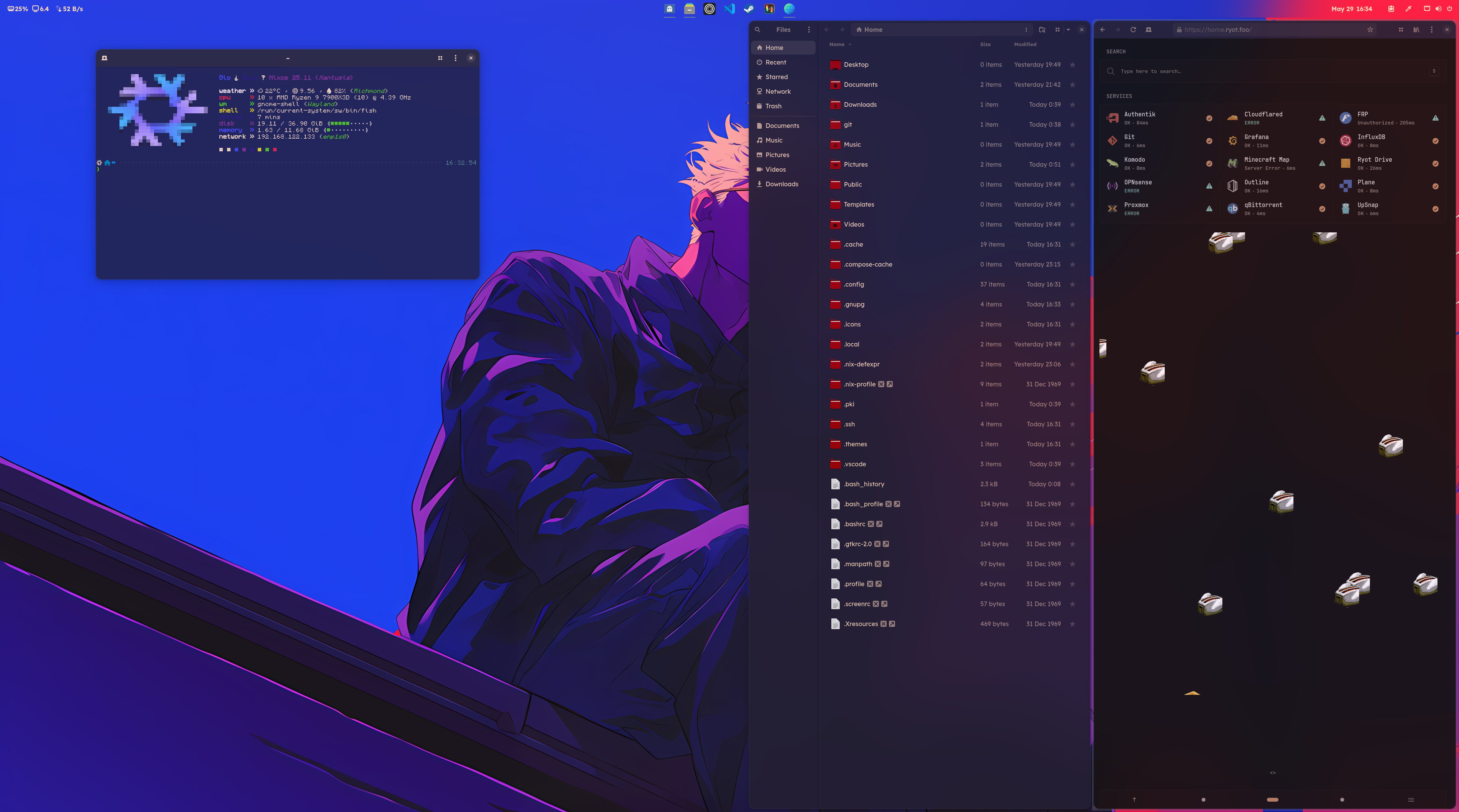Select Starred in the Files sidebar

(783, 77)
